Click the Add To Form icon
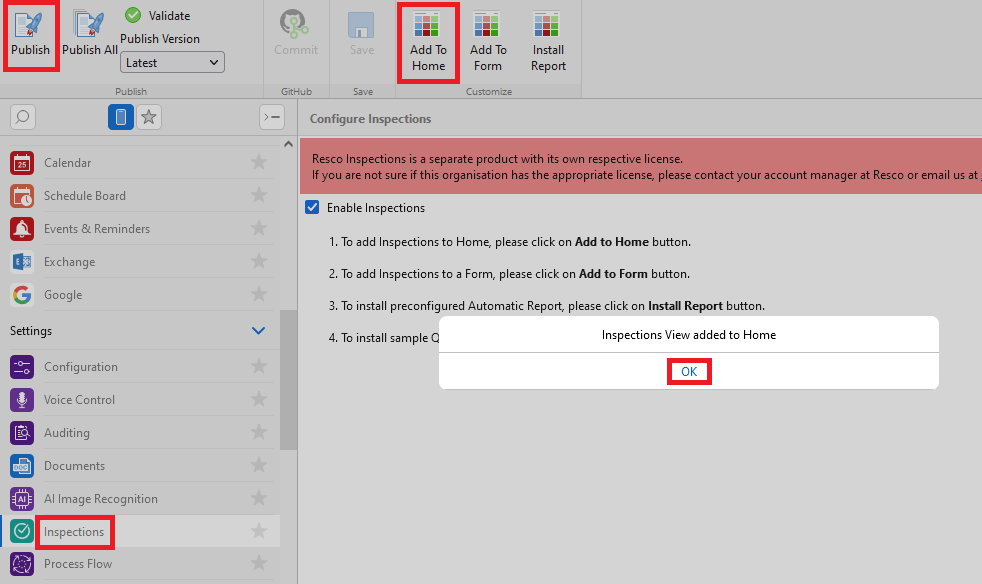The image size is (982, 584). point(488,25)
